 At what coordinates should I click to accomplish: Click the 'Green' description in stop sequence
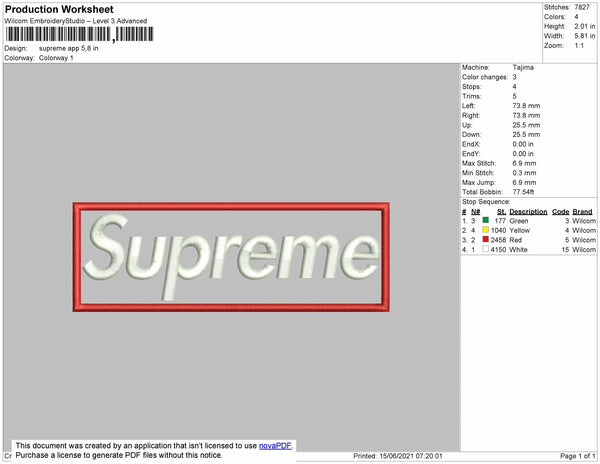[519, 221]
